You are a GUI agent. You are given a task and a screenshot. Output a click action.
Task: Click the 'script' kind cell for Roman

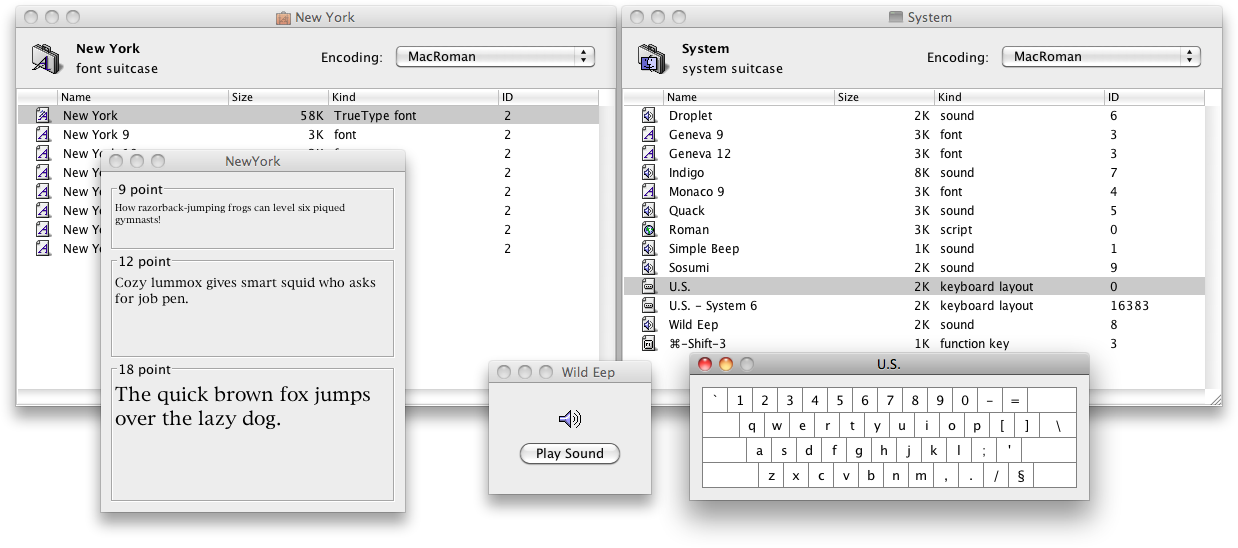[956, 230]
